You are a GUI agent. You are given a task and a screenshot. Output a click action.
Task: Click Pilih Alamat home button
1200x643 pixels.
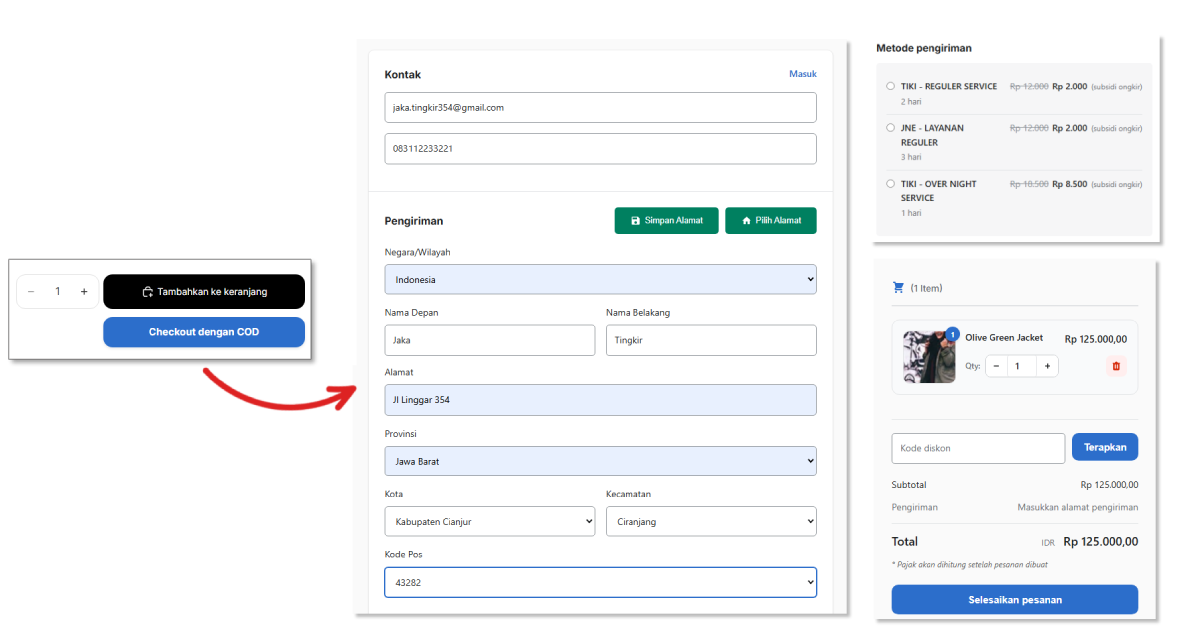(771, 220)
